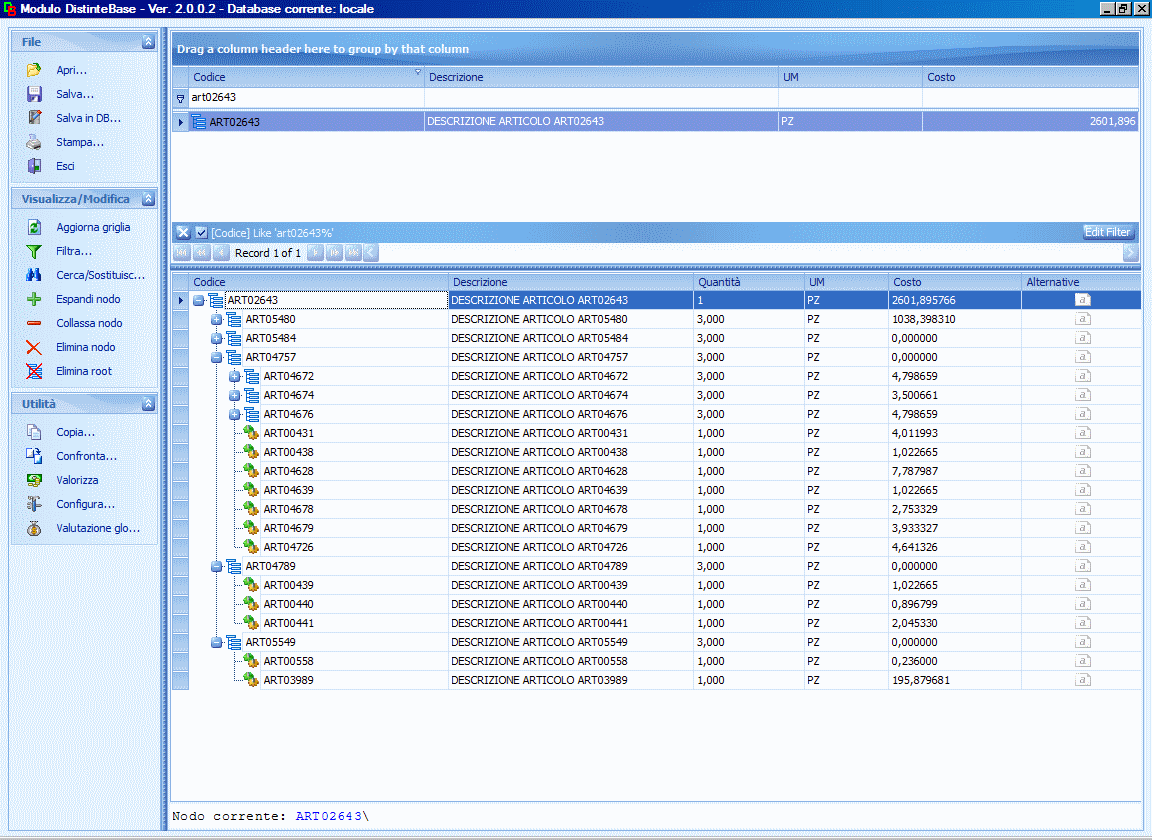This screenshot has height=840, width=1152.
Task: Maximize the Modulo DistinteBase window
Action: click(1123, 9)
